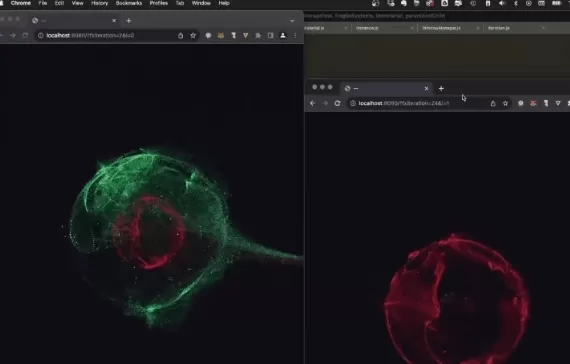Open the Bookmarks menu
This screenshot has width=570, height=364.
coord(129,3)
